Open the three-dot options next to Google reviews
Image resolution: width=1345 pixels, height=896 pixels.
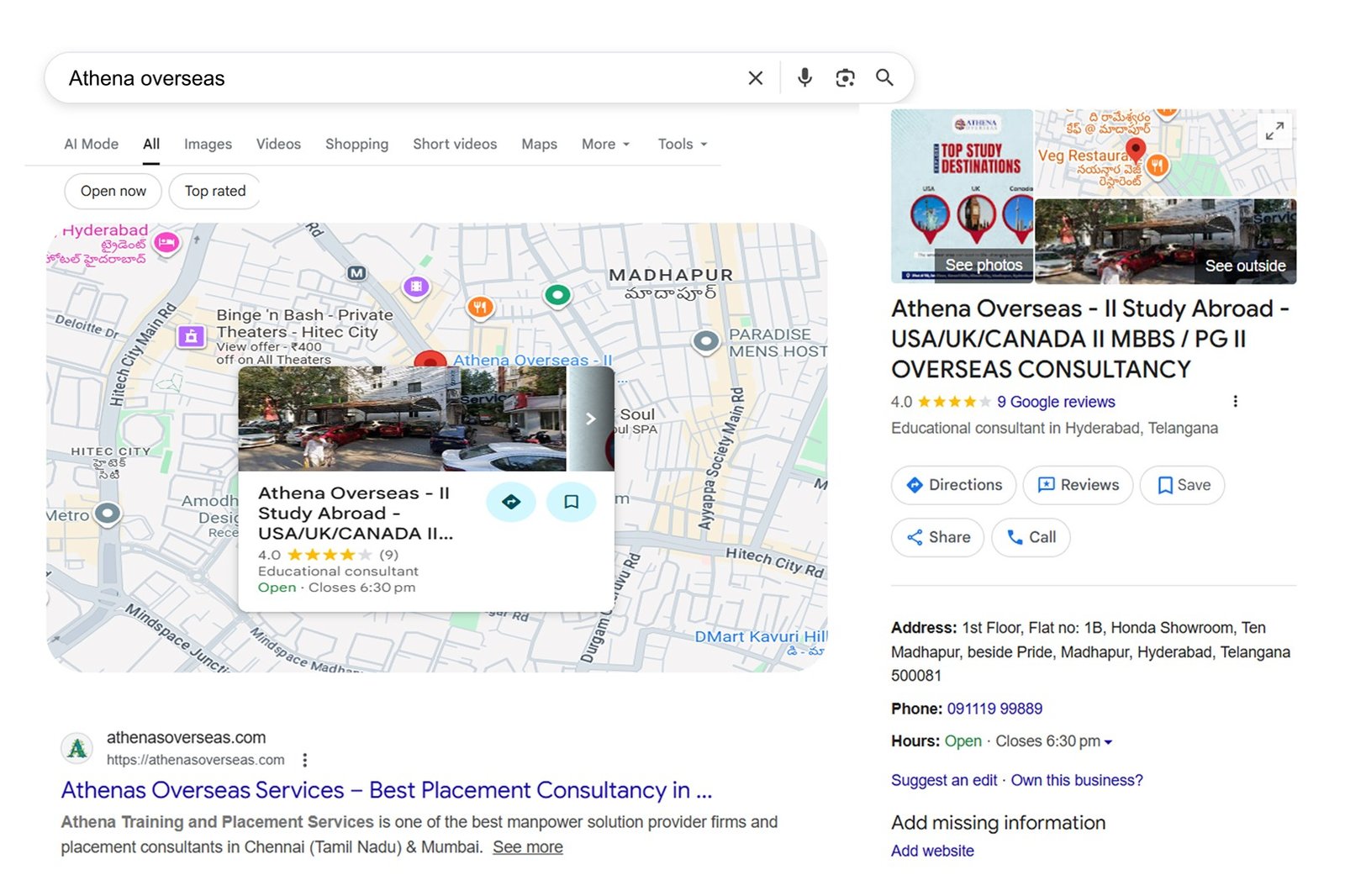coord(1235,401)
